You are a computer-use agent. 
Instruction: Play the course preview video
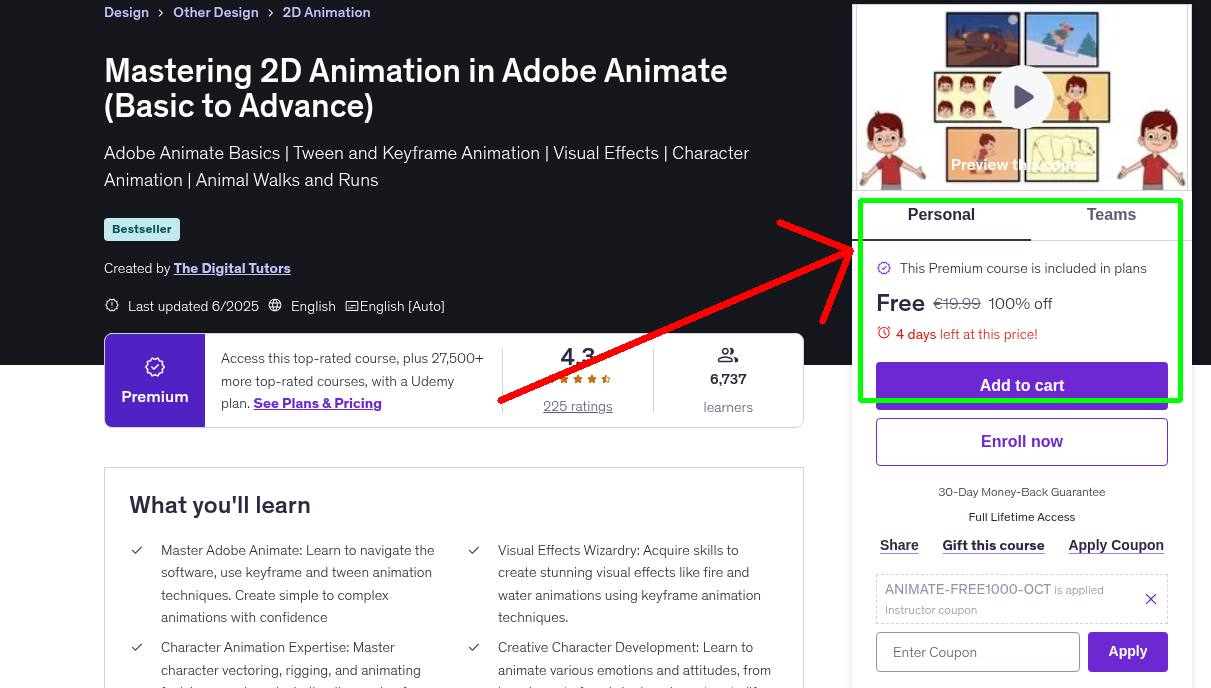pos(1022,97)
